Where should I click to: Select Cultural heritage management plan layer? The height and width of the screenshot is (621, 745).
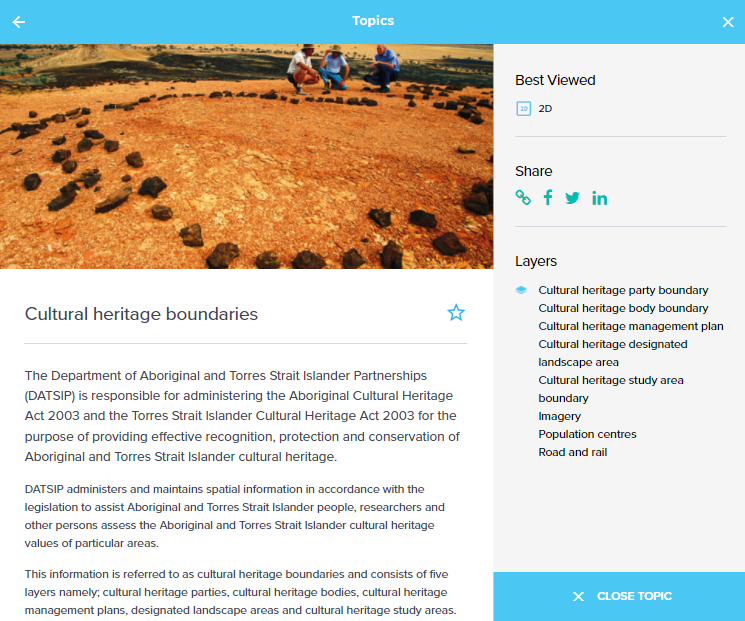(x=630, y=326)
